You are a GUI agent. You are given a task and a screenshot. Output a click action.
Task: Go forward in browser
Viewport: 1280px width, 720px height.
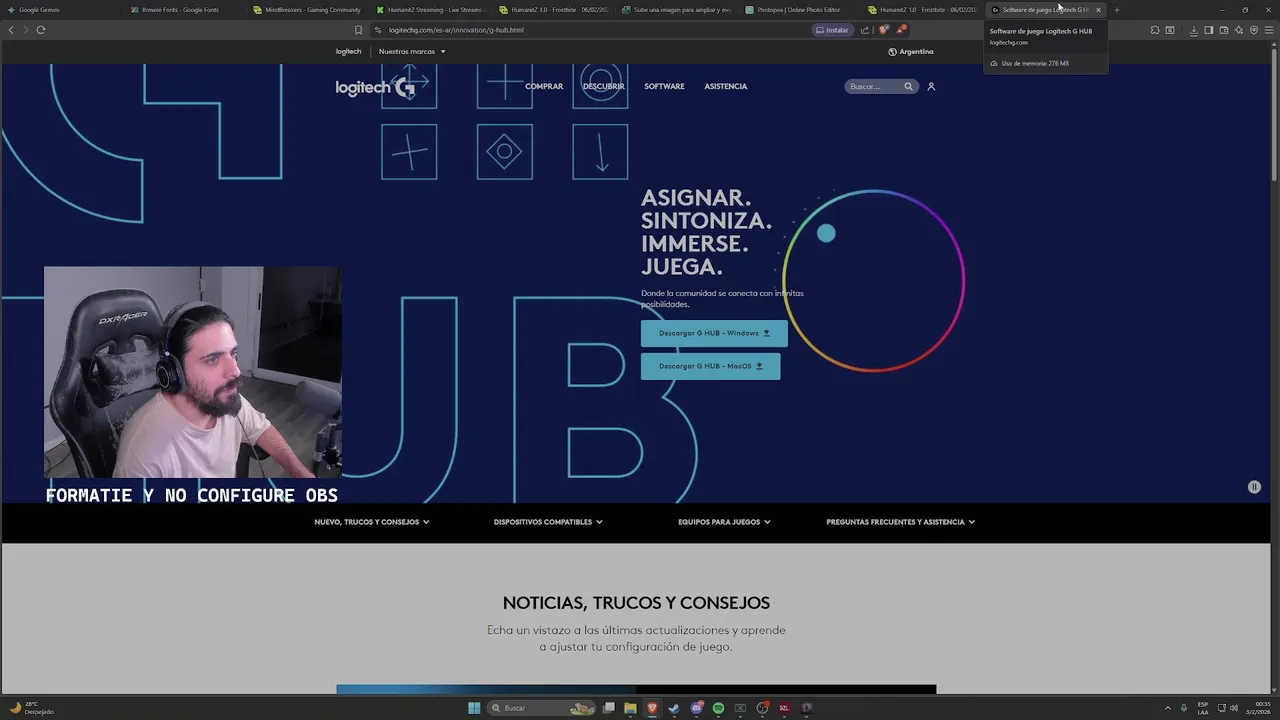tap(25, 30)
